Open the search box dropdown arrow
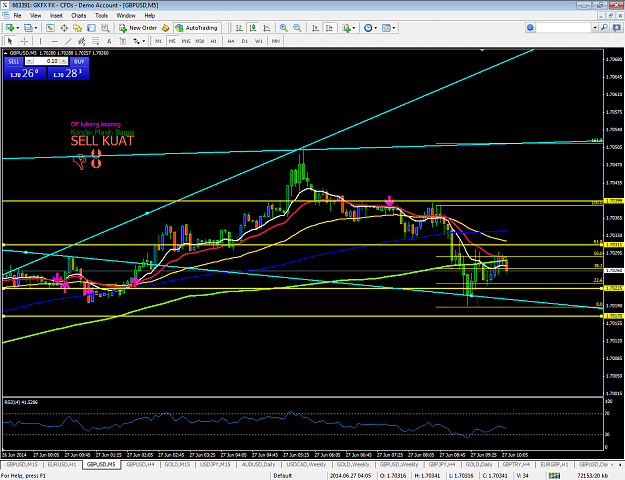Image resolution: width=625 pixels, height=480 pixels. click(595, 28)
